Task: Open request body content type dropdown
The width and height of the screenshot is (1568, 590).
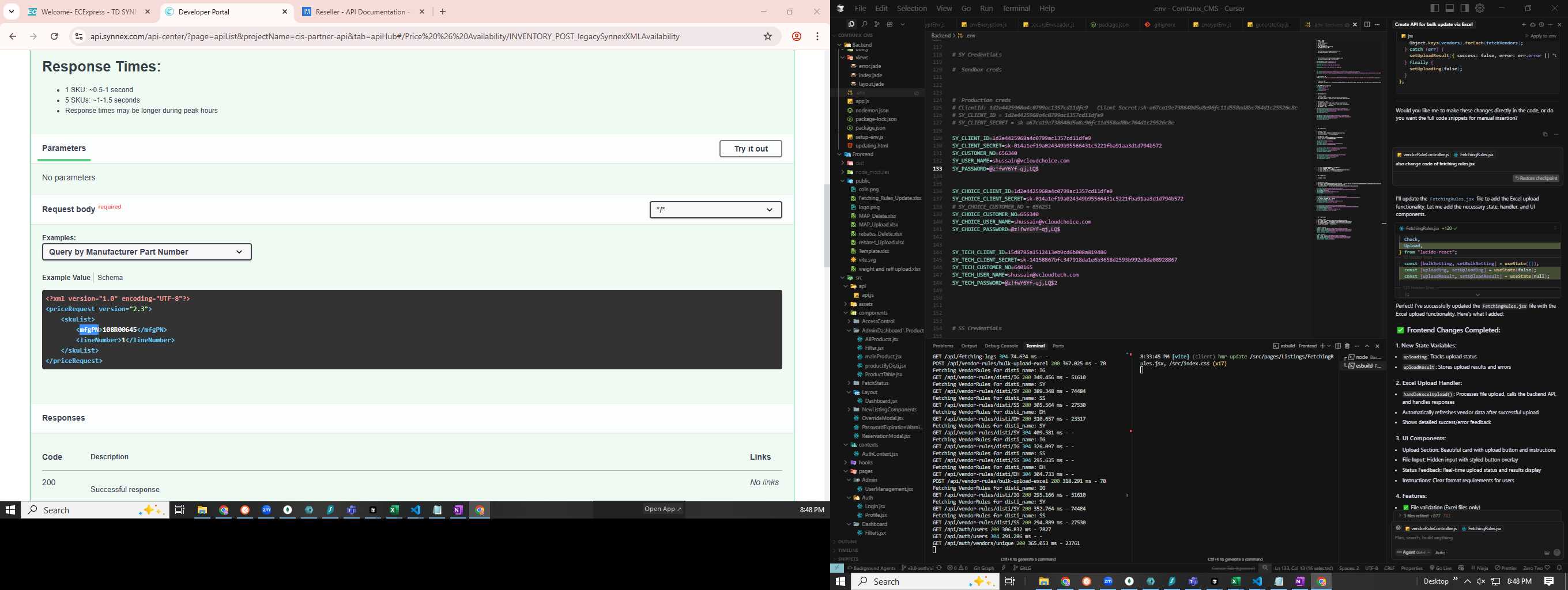Action: [x=716, y=210]
